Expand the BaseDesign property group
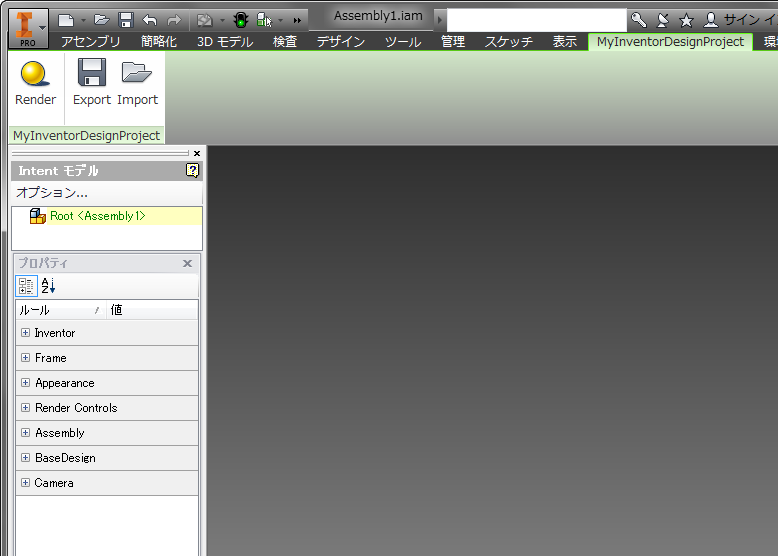This screenshot has height=556, width=778. (25, 458)
